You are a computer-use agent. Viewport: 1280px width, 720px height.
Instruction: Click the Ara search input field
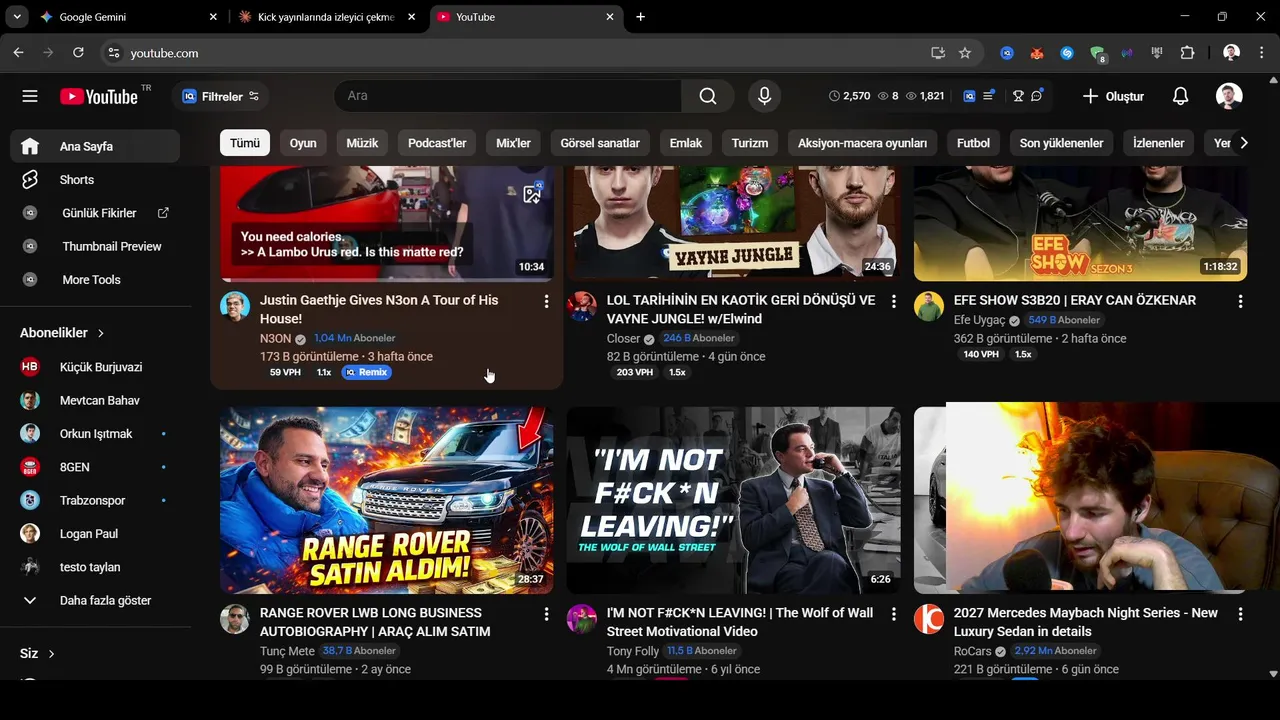point(508,96)
